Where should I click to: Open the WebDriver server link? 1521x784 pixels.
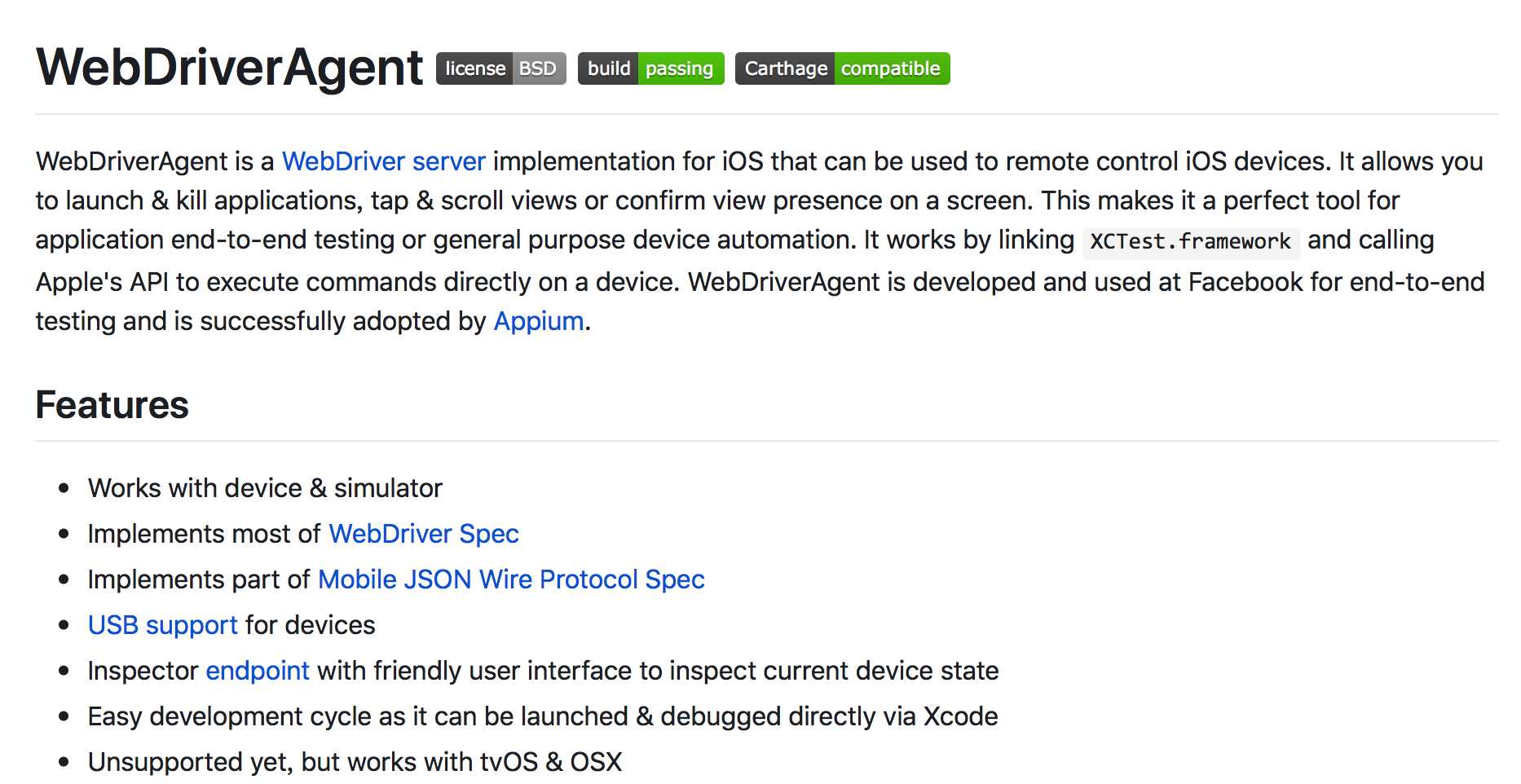[383, 161]
